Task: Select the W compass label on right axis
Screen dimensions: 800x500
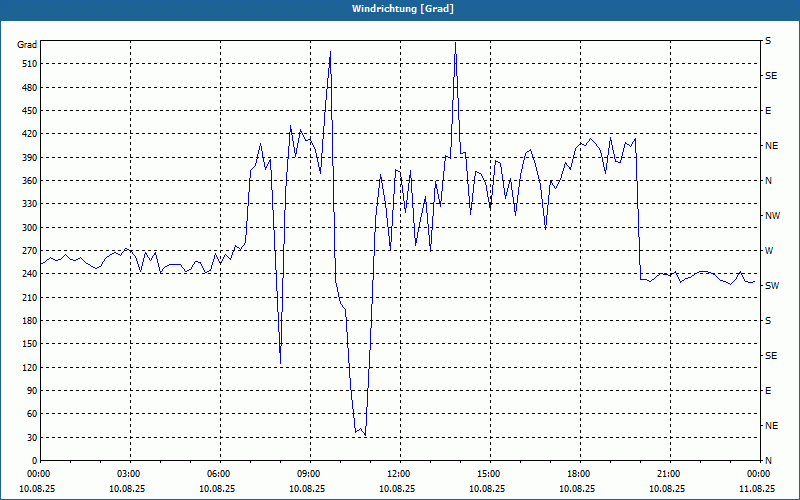Action: coord(769,251)
